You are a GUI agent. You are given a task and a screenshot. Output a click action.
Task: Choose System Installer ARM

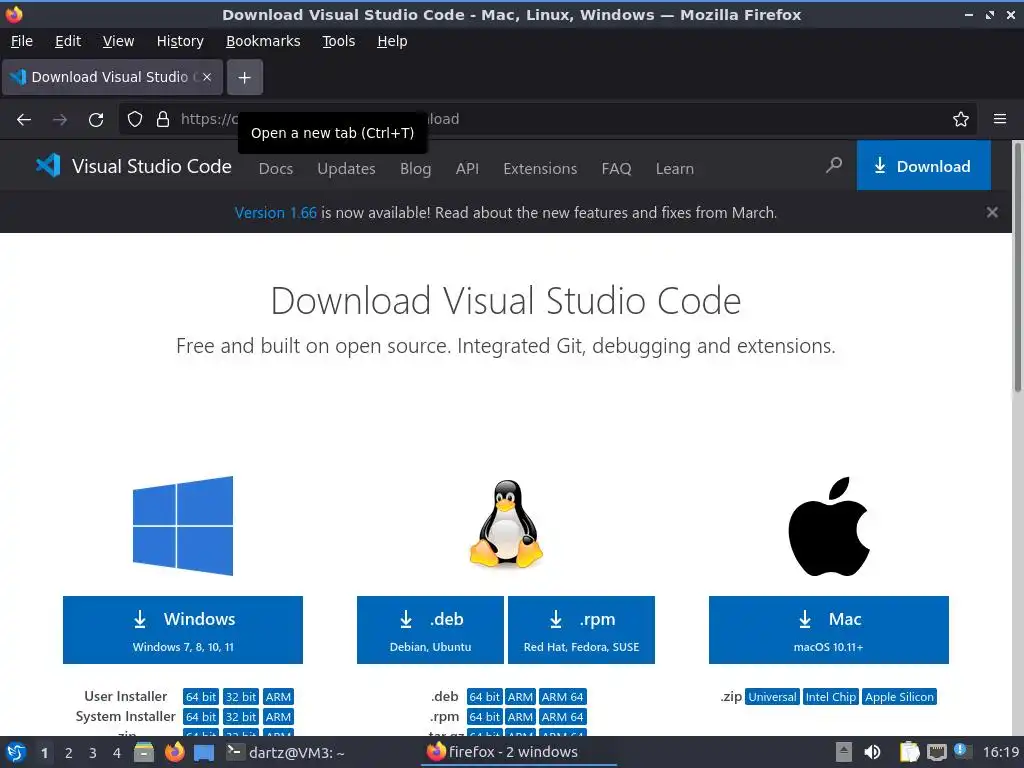[278, 717]
